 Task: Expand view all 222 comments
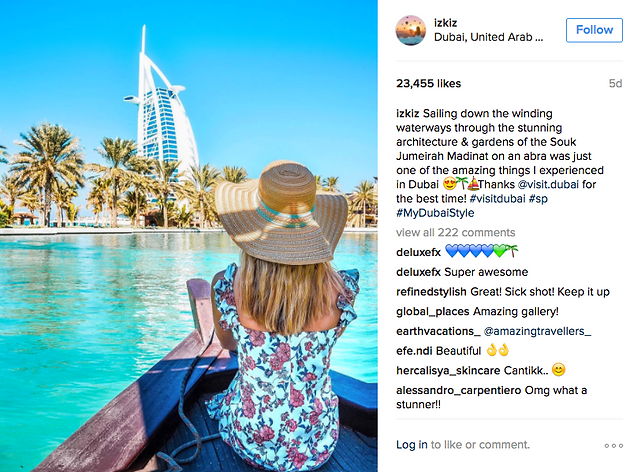[x=455, y=233]
